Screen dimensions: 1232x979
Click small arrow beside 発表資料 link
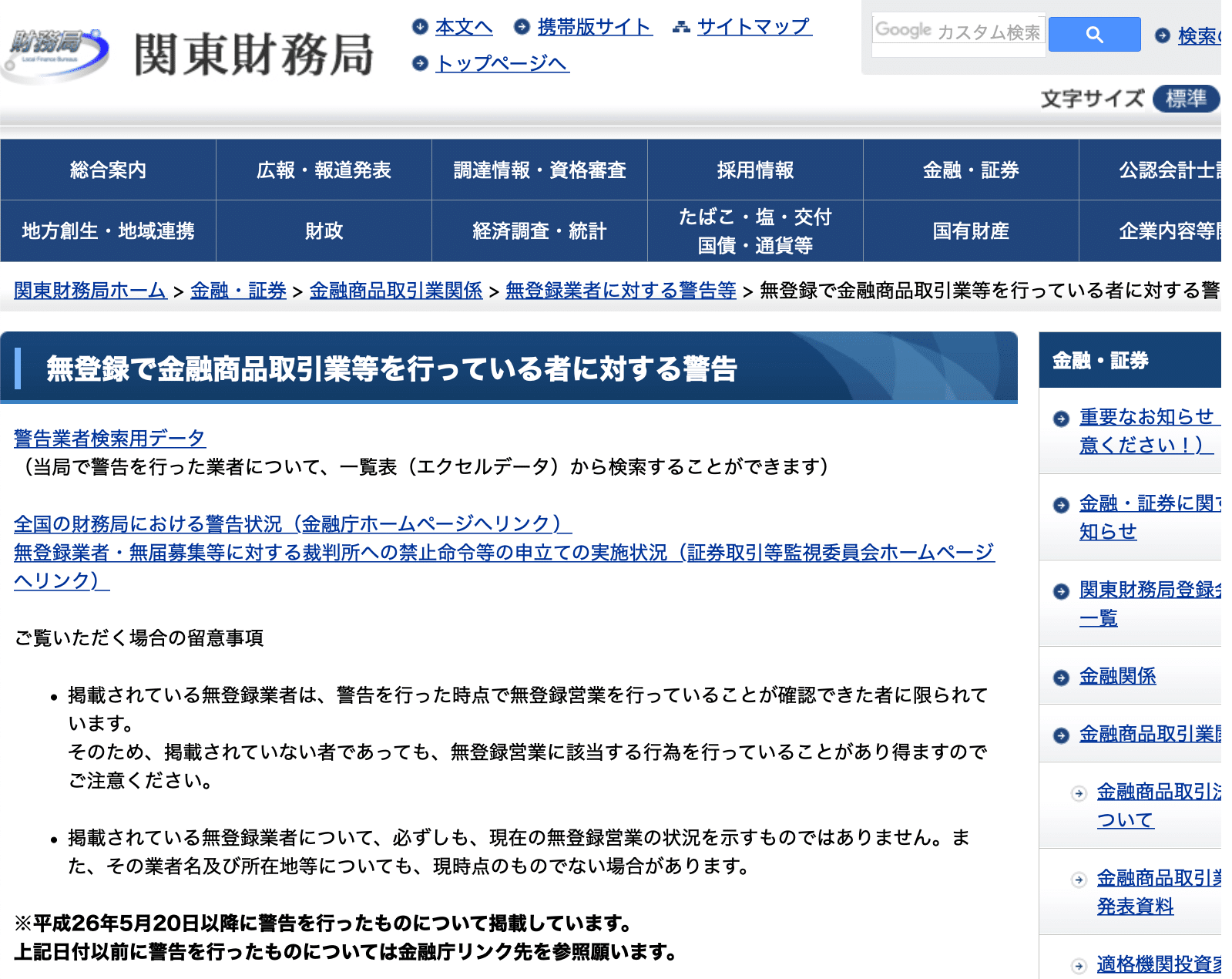pyautogui.click(x=1079, y=880)
